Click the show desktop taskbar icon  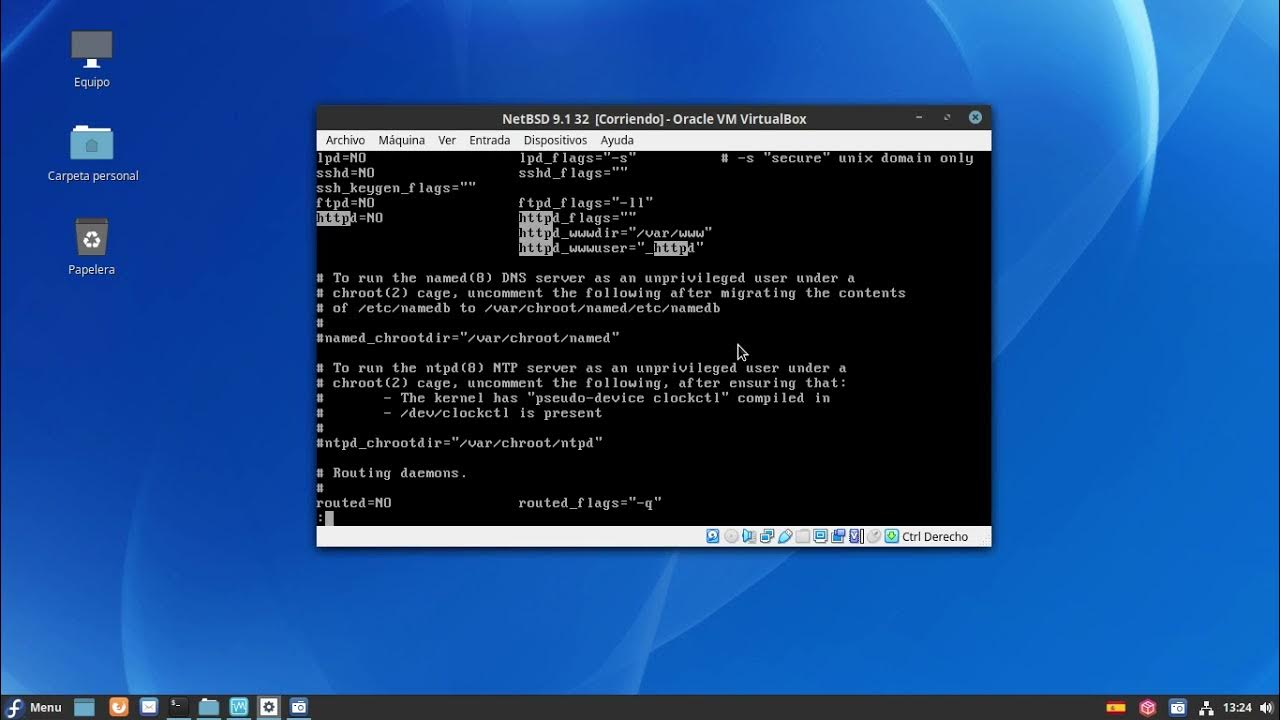85,707
